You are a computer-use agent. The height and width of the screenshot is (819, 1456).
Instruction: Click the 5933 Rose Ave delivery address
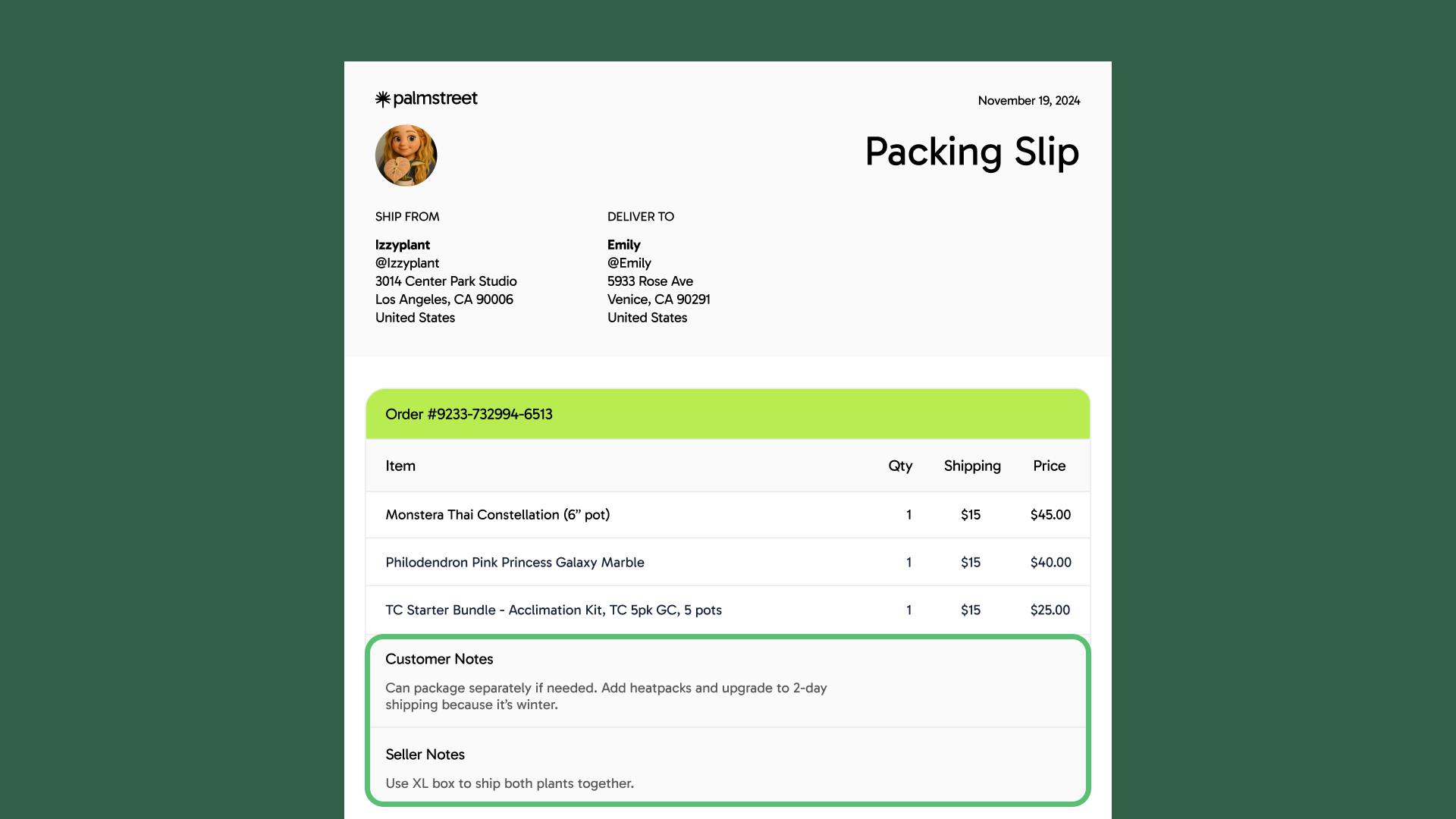(x=650, y=281)
